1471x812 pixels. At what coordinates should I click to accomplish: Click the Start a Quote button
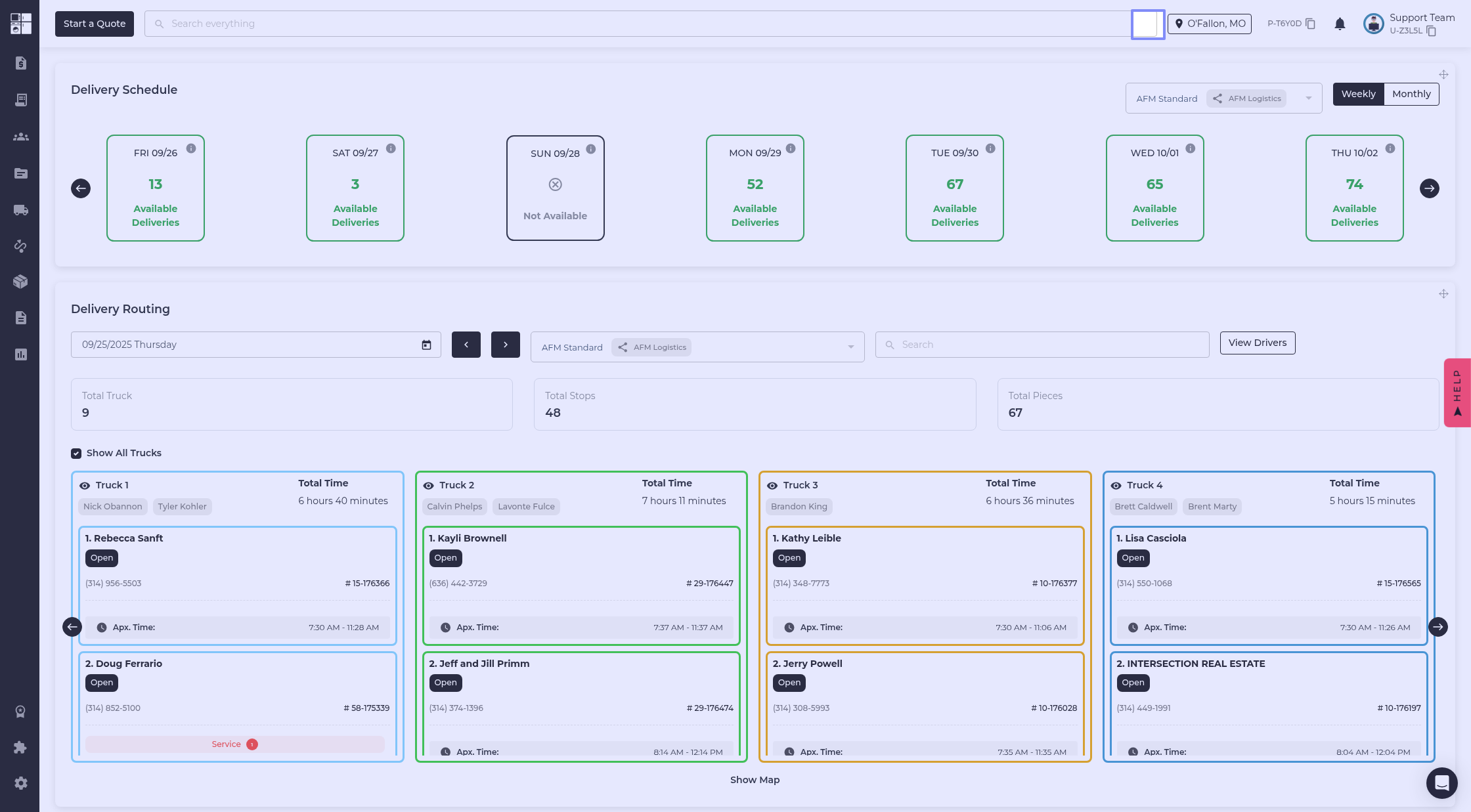[x=94, y=24]
